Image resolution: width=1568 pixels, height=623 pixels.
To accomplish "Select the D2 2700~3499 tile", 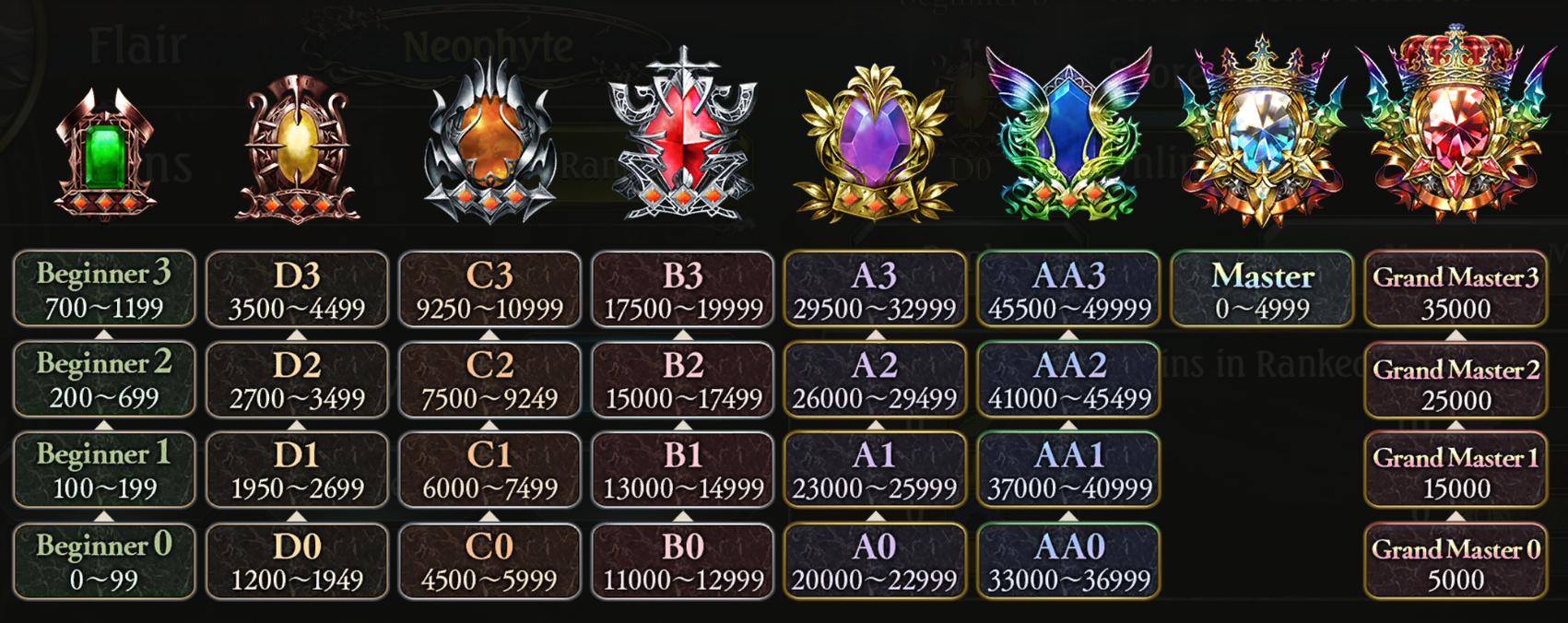I will click(297, 380).
